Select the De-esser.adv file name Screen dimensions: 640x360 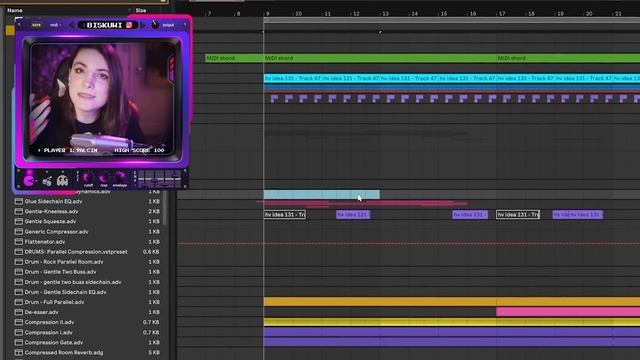click(42, 312)
